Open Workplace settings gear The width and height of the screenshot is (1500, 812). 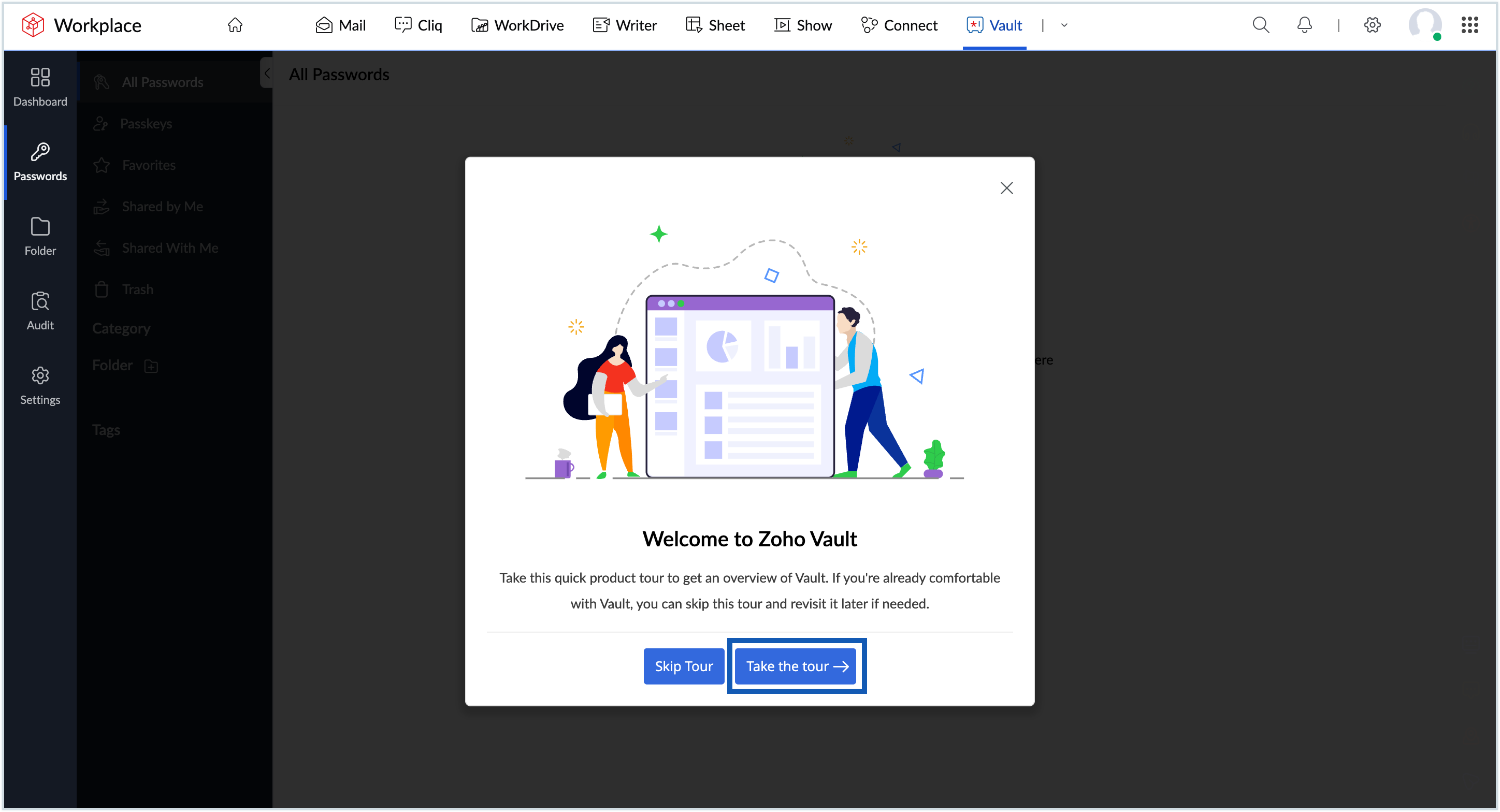[x=1373, y=25]
